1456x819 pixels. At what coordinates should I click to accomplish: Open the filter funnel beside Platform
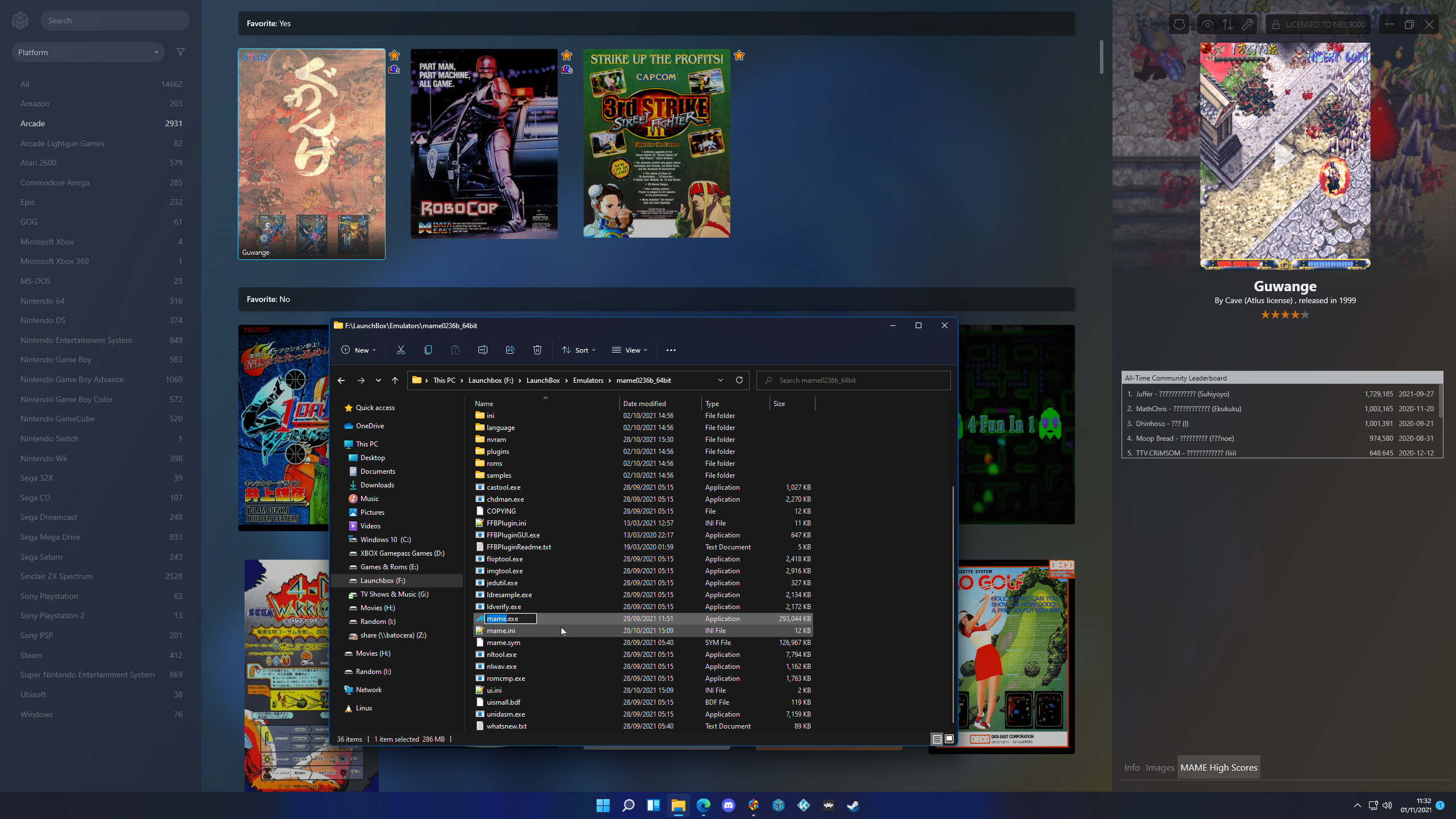180,52
